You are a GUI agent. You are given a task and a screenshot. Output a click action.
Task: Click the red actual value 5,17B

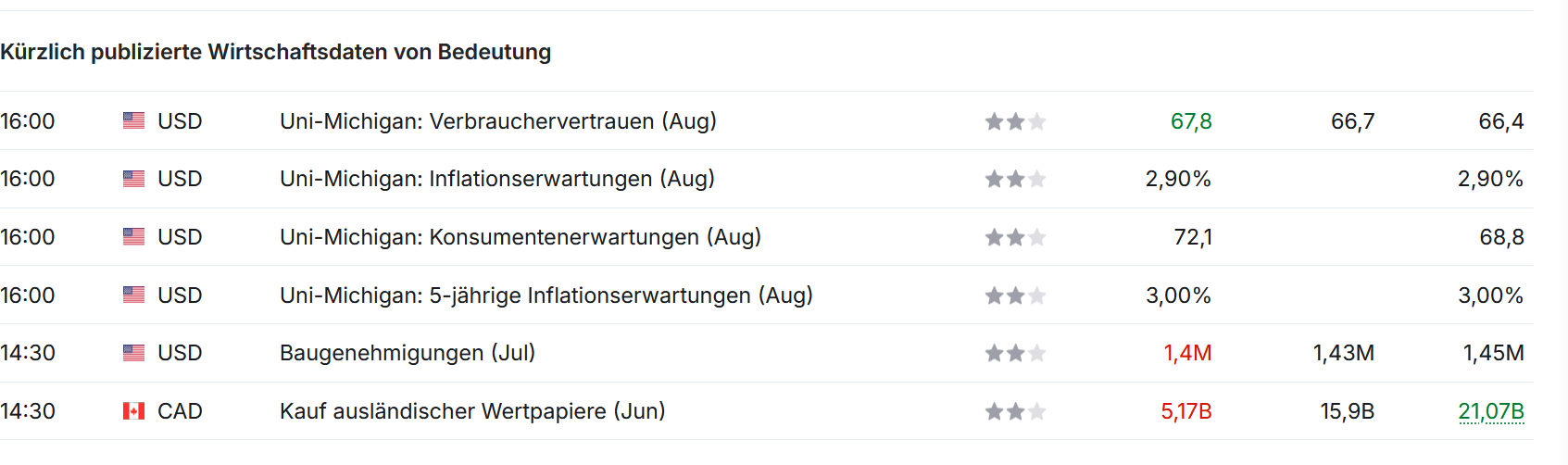tap(1186, 411)
